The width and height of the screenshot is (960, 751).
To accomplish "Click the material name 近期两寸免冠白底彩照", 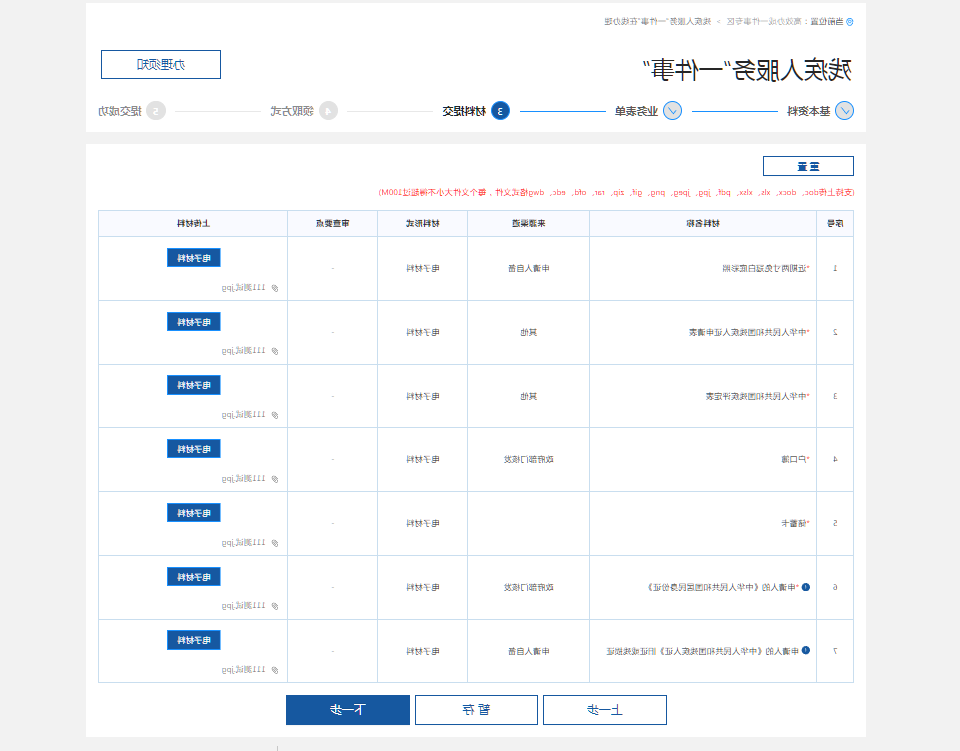I will click(x=766, y=268).
